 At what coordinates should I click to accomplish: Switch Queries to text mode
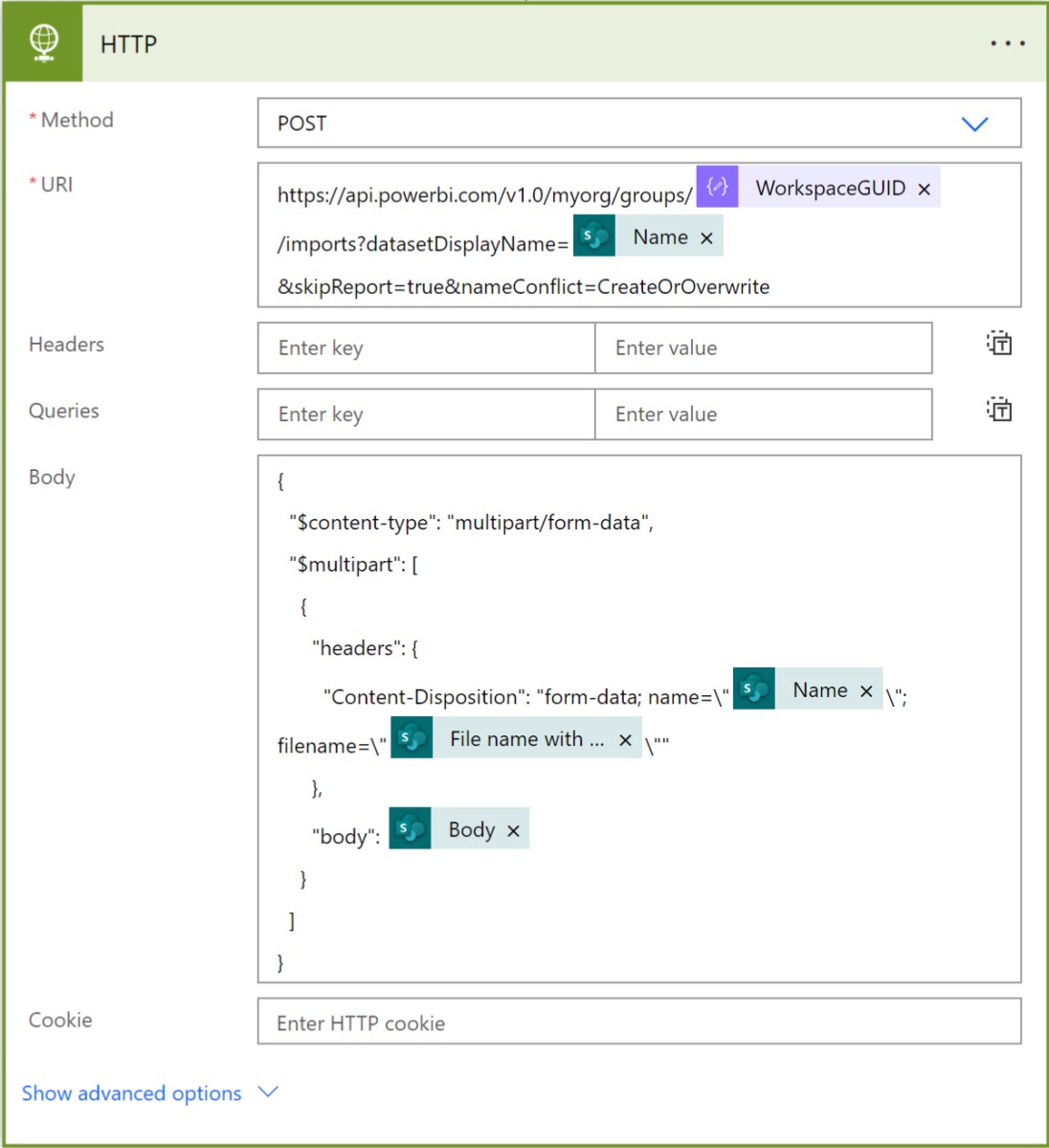[998, 410]
